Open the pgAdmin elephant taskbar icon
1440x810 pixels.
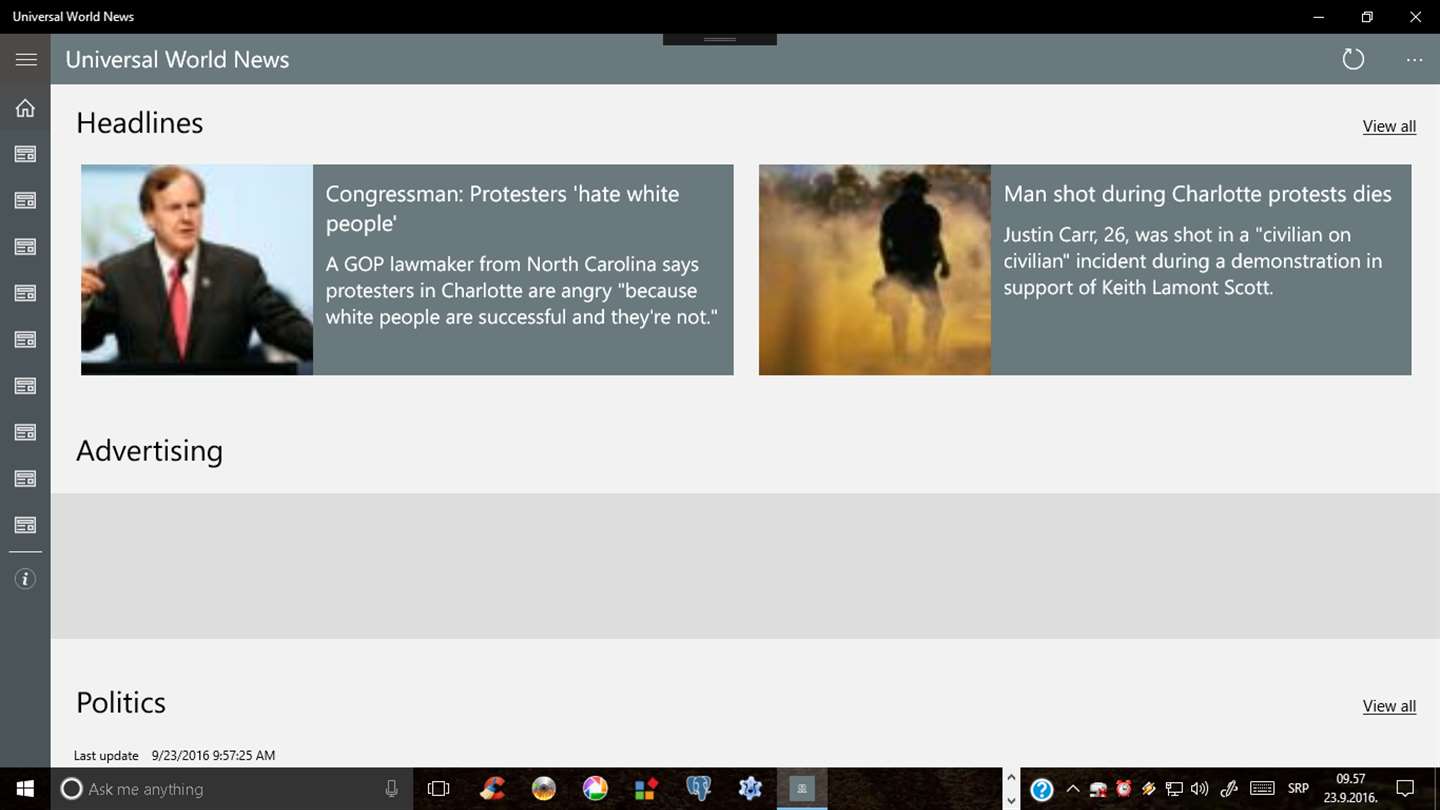(698, 789)
